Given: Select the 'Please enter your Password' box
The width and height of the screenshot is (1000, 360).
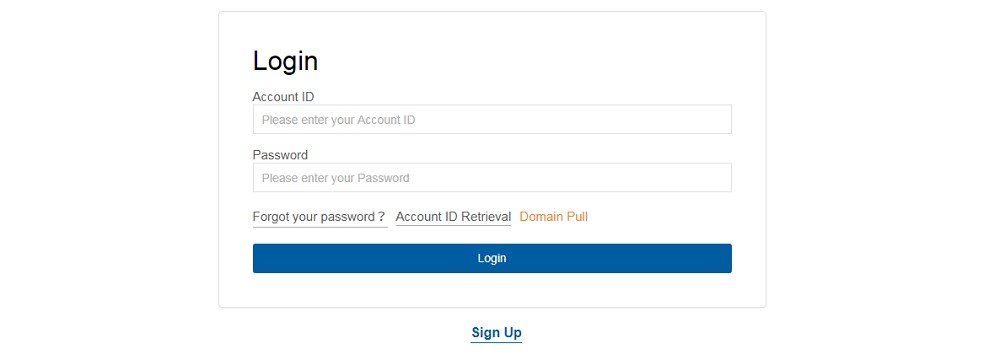Looking at the screenshot, I should [492, 177].
